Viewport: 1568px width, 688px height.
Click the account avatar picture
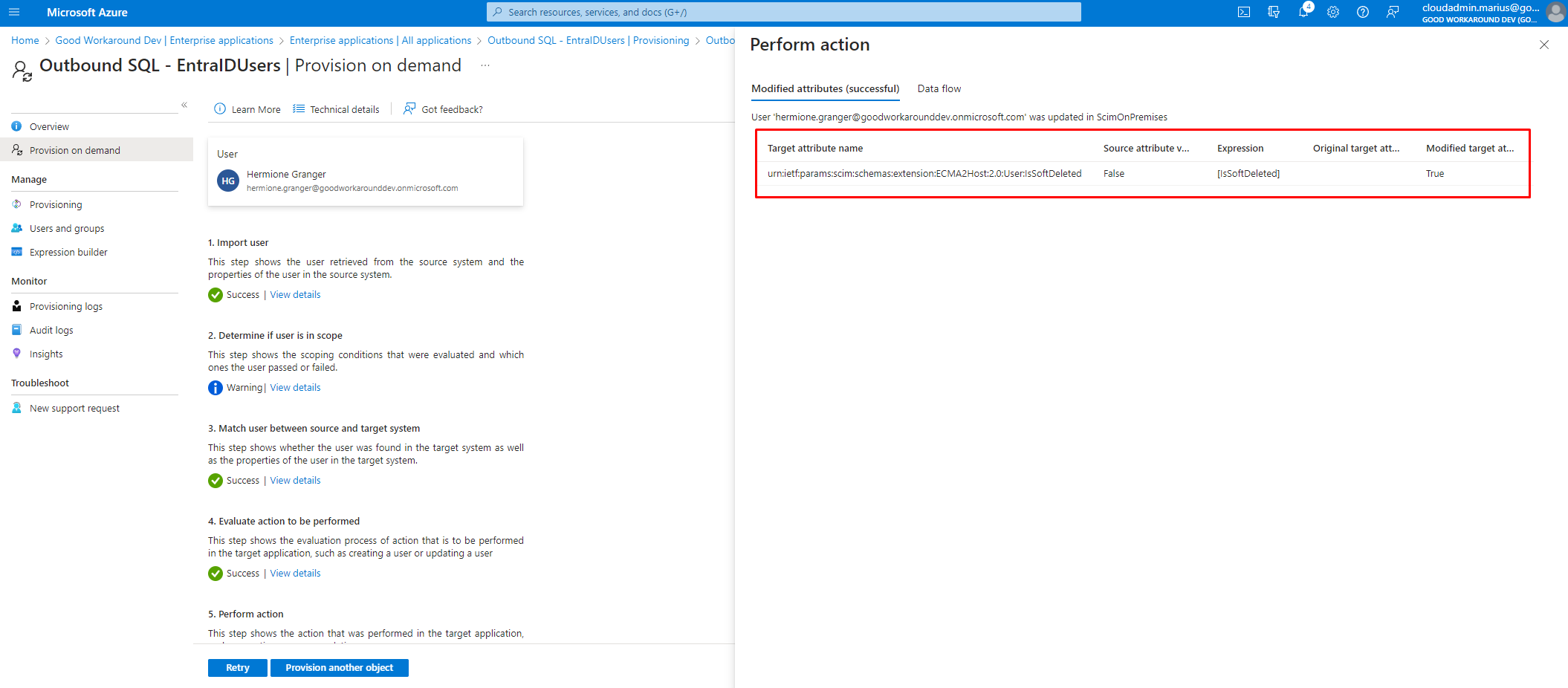[x=1555, y=12]
